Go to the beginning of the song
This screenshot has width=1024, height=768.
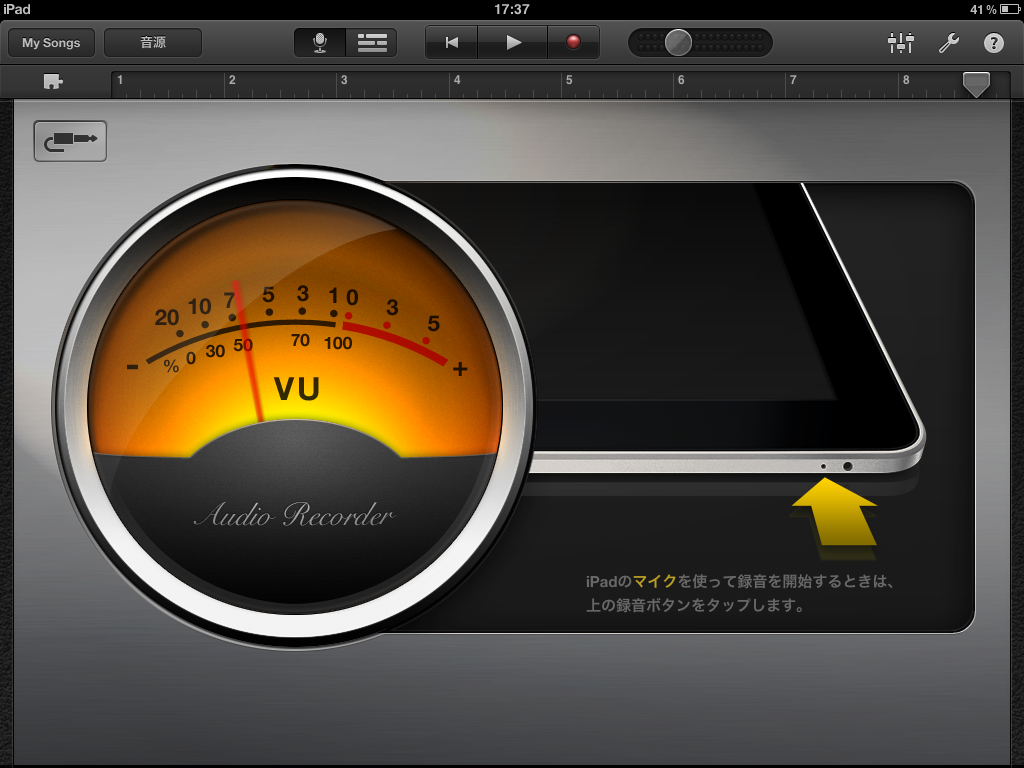click(451, 43)
